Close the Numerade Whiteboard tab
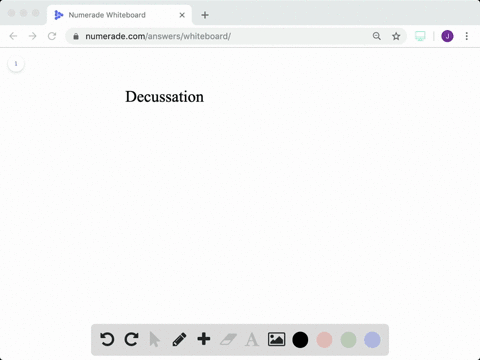Image resolution: width=480 pixels, height=360 pixels. pyautogui.click(x=182, y=15)
